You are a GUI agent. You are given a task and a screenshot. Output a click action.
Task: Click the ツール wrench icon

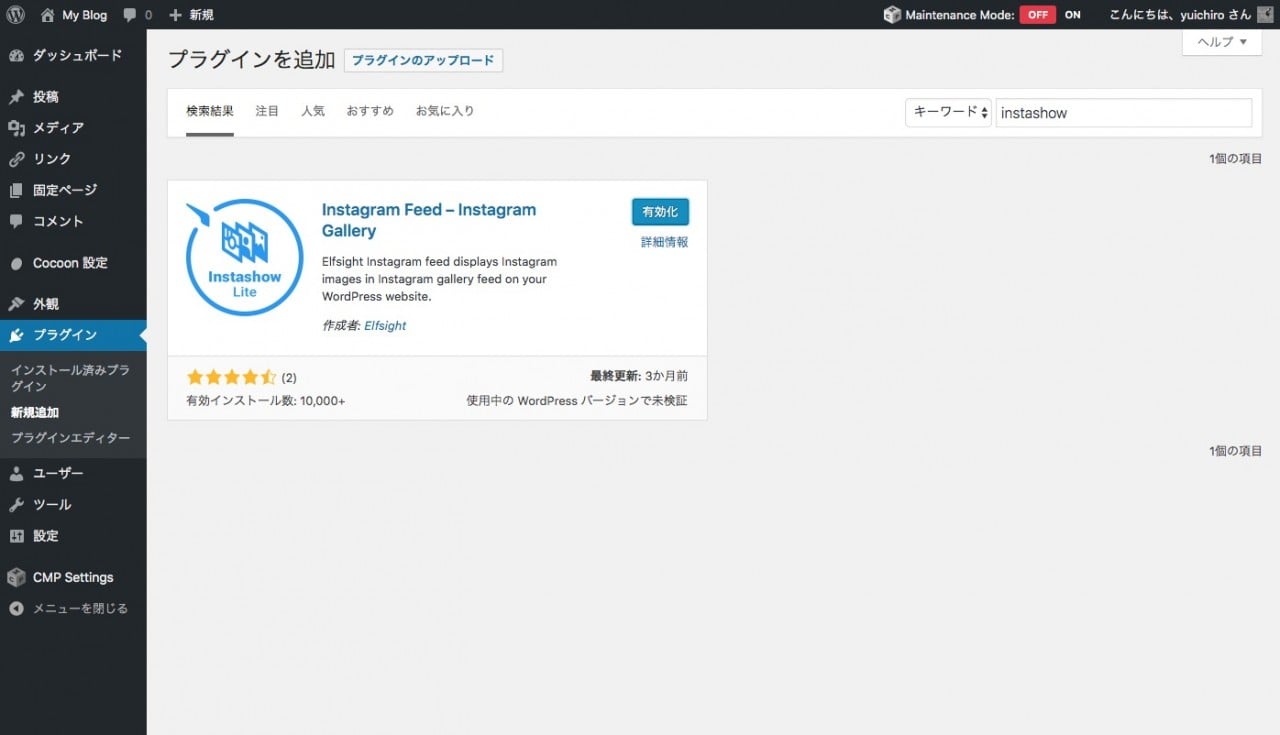point(16,505)
